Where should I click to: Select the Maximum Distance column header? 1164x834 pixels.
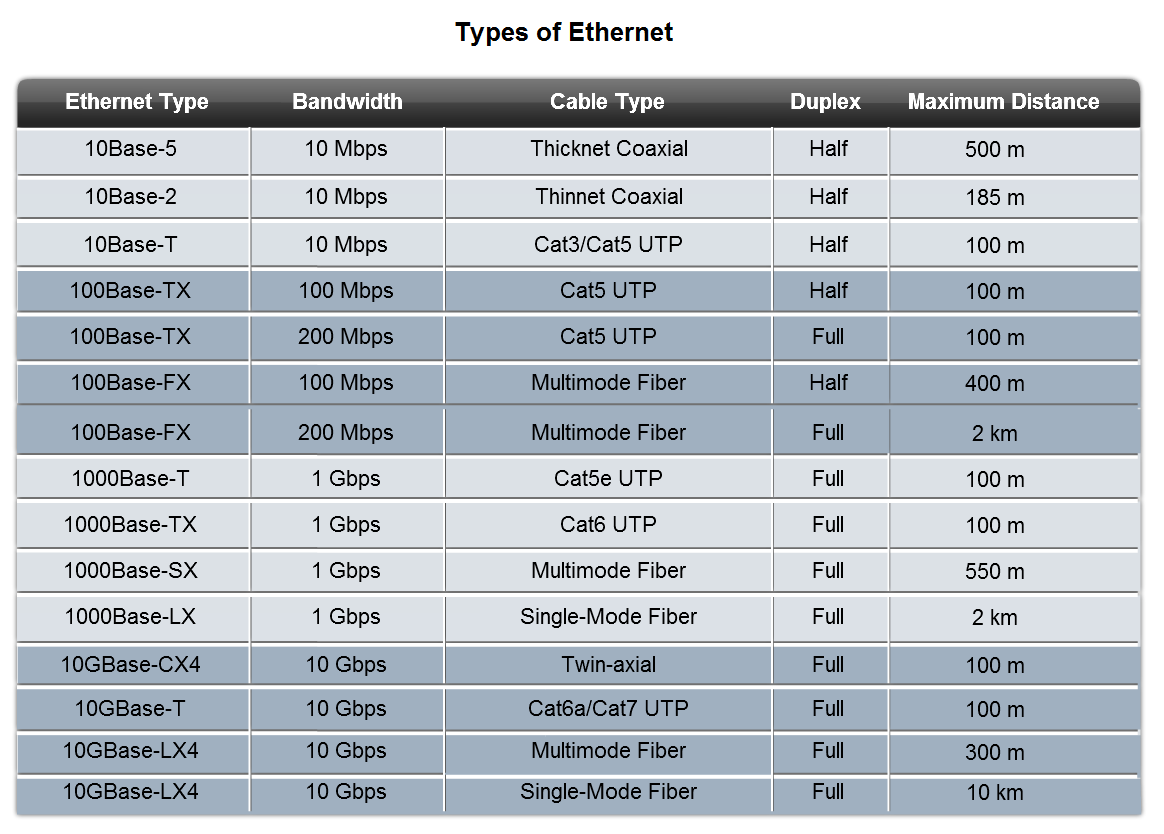point(1004,102)
